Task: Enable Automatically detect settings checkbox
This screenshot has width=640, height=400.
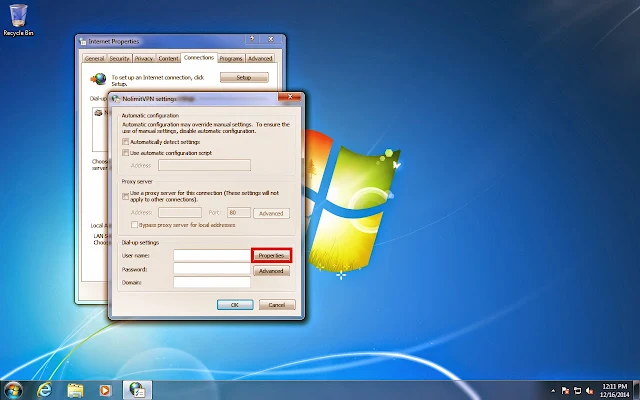Action: point(125,142)
